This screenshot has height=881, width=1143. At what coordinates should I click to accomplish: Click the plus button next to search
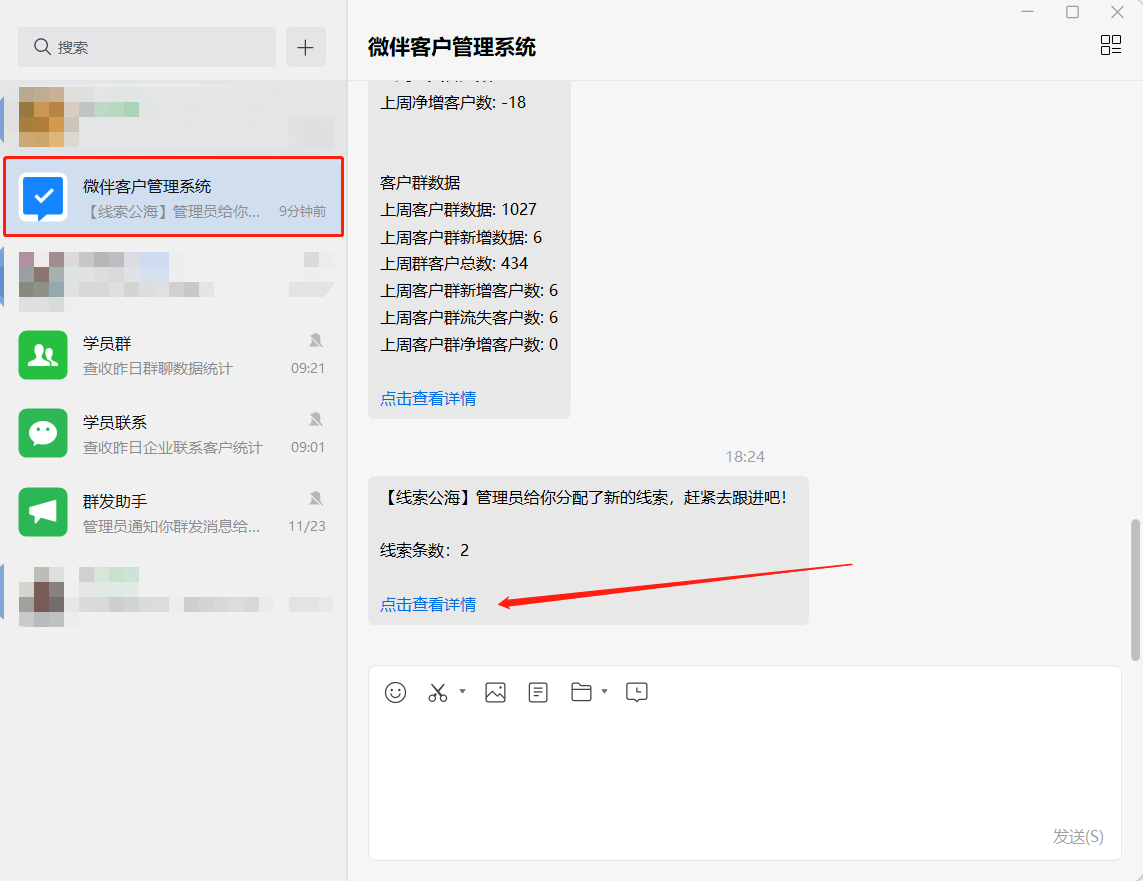point(306,47)
